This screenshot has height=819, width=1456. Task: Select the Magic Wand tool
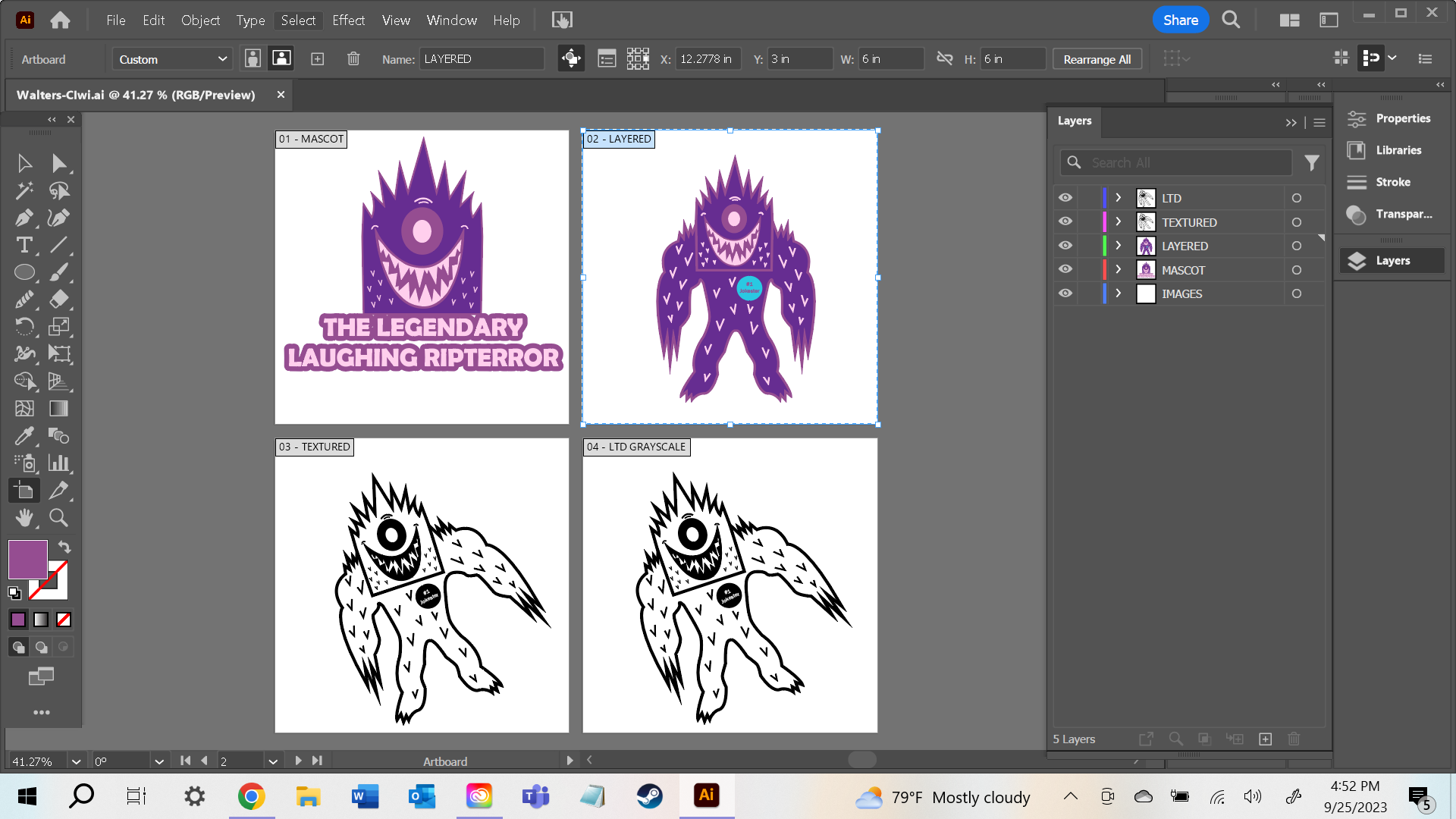(x=24, y=190)
